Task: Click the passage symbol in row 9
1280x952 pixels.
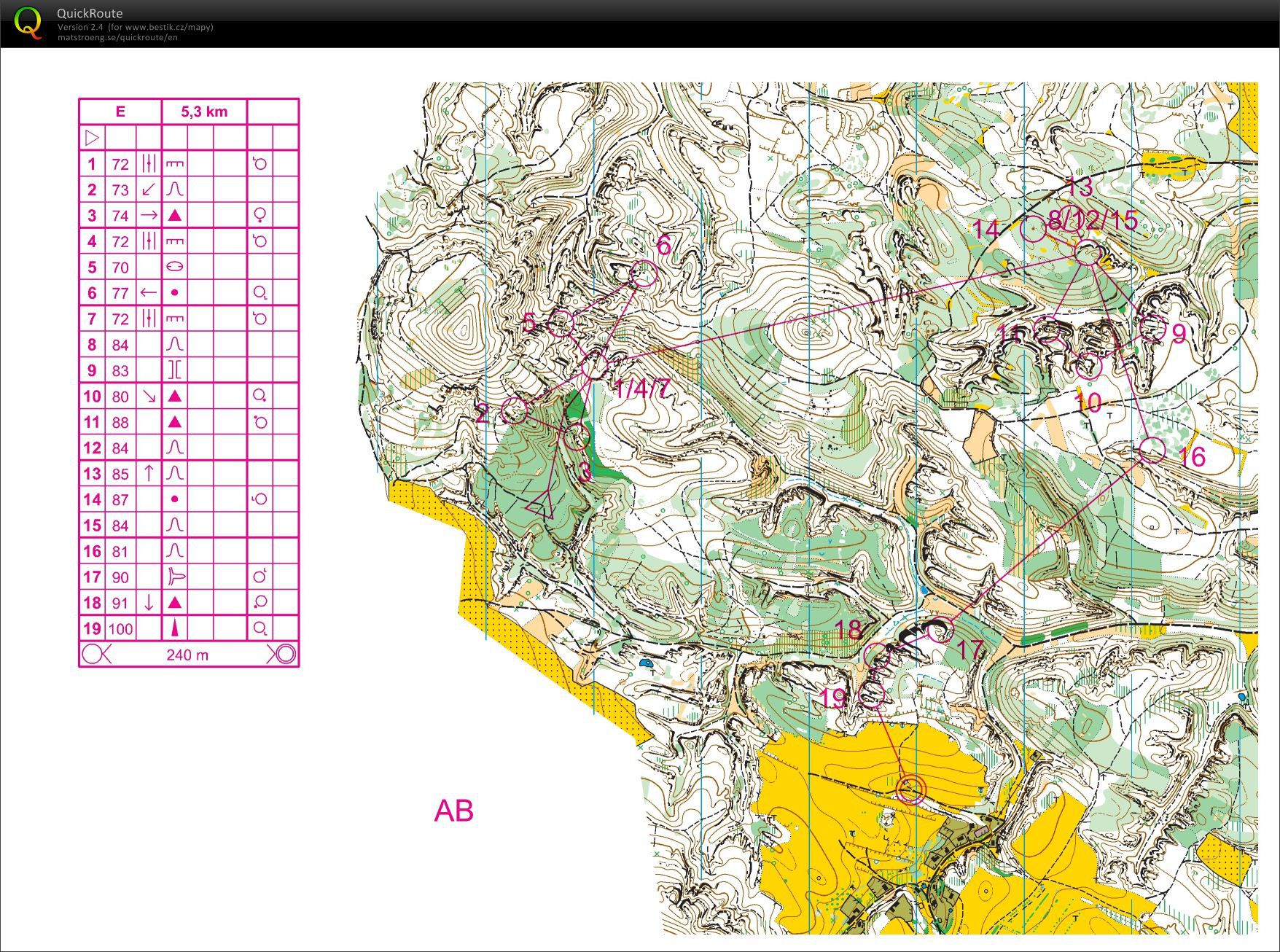Action: pyautogui.click(x=174, y=370)
